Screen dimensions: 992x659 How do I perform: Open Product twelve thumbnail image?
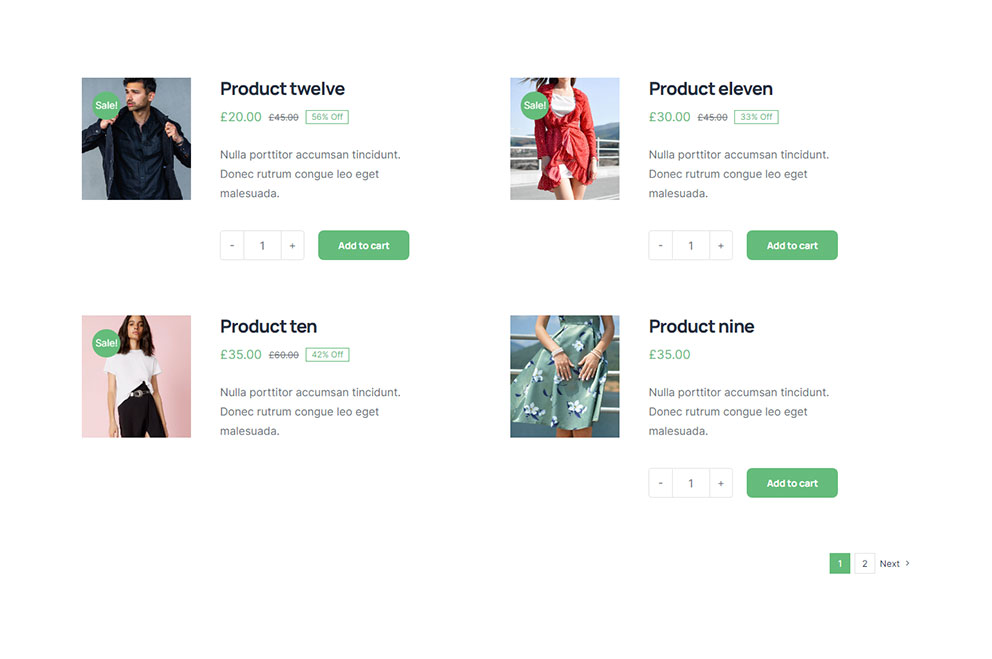136,139
